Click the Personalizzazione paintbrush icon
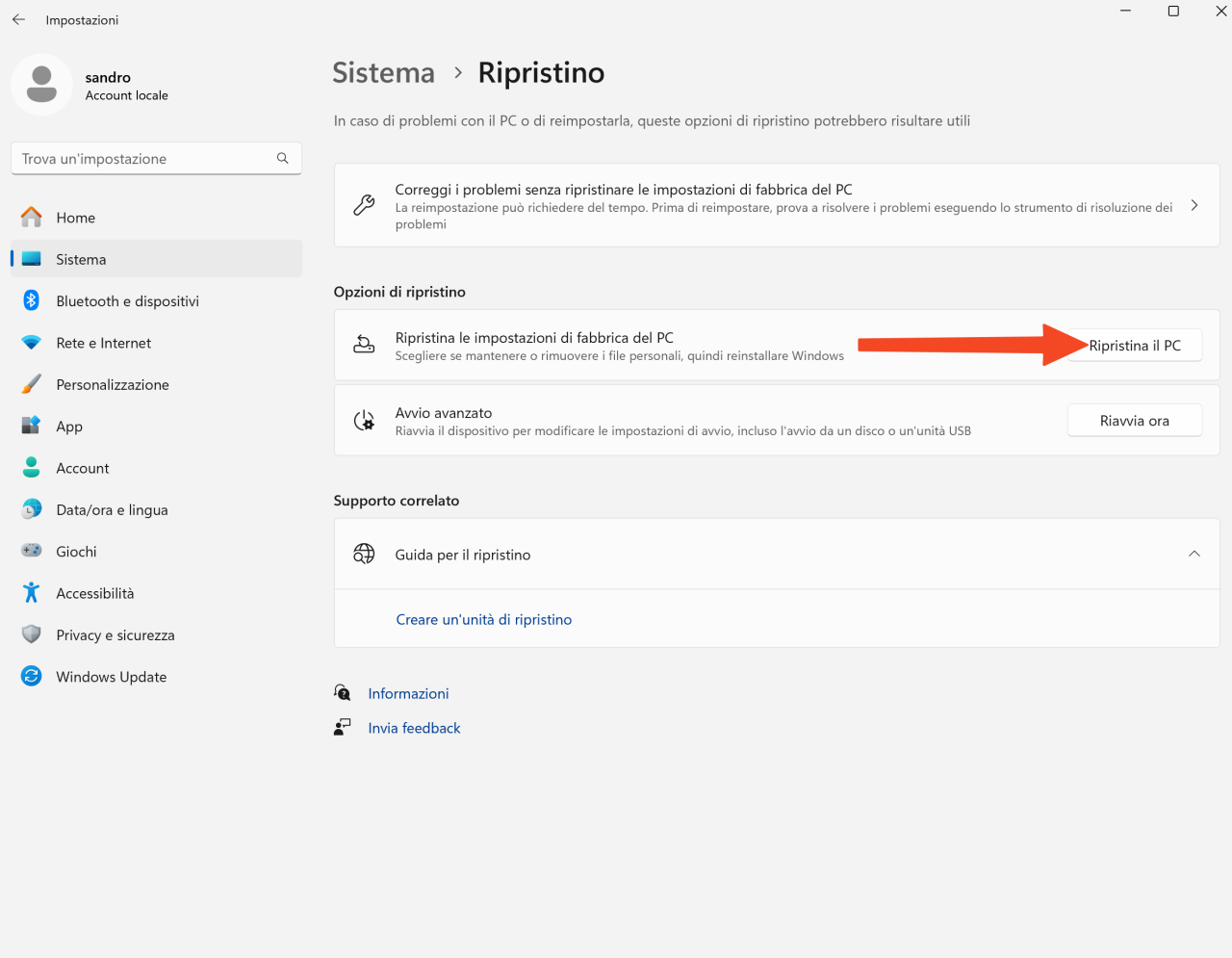1232x958 pixels. (x=32, y=384)
